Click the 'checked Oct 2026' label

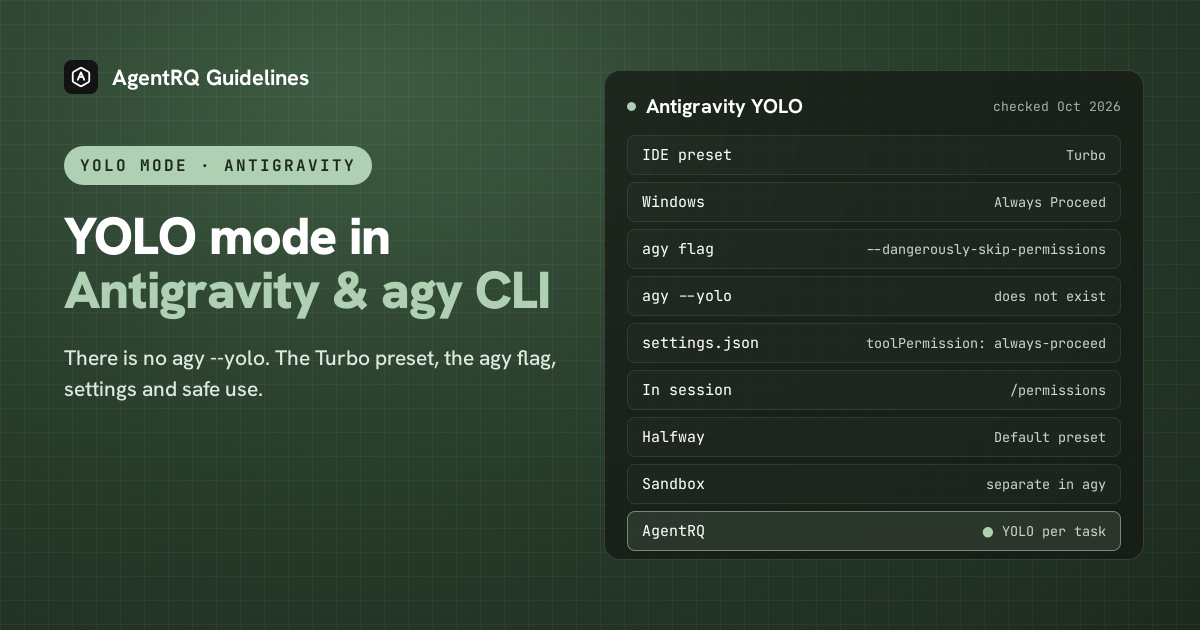click(1056, 106)
